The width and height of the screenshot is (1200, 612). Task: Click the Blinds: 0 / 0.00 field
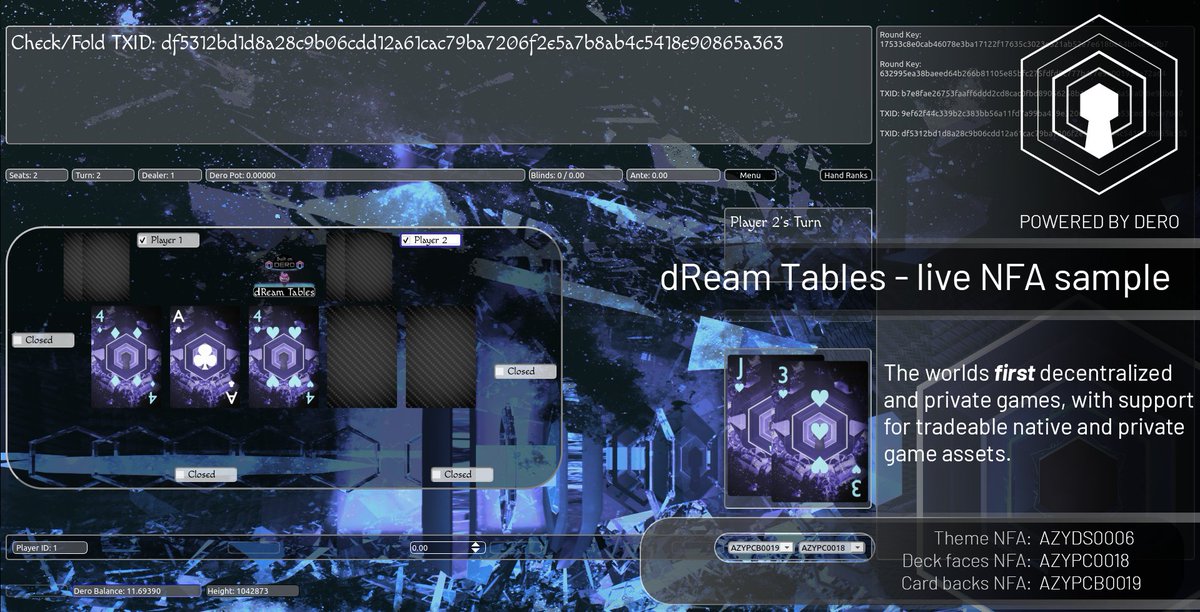click(575, 175)
